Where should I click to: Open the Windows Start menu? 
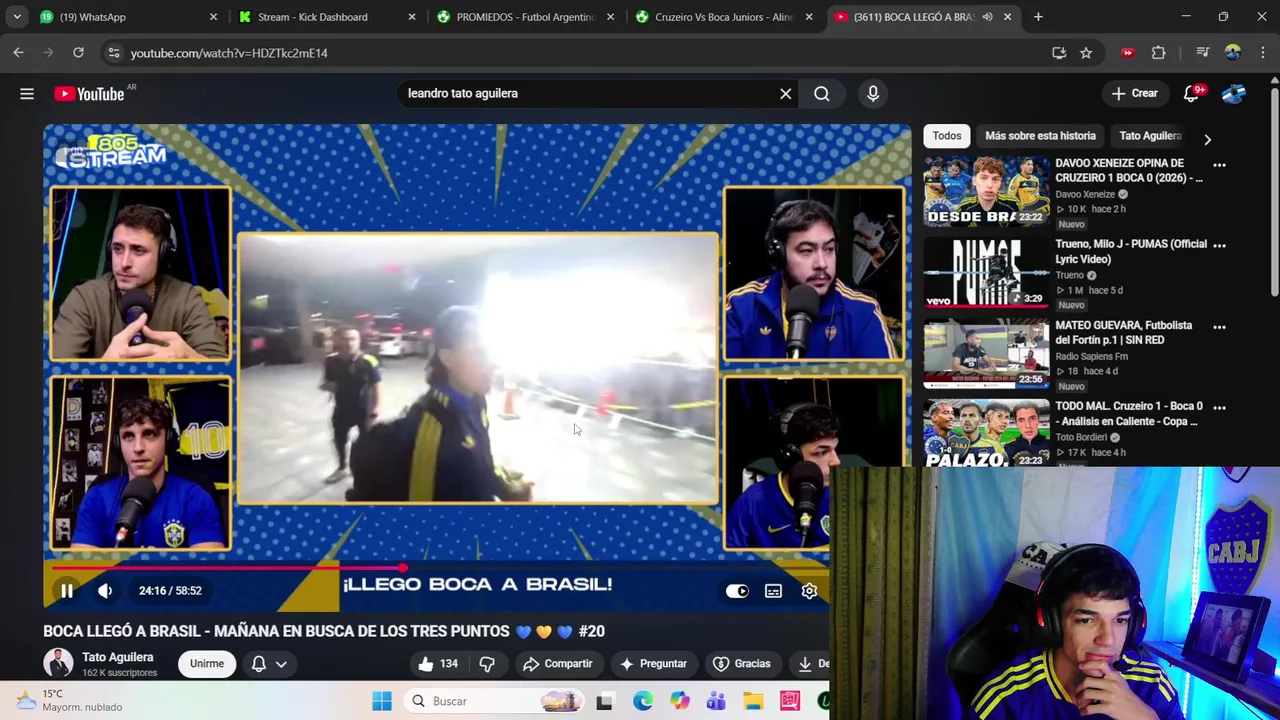click(382, 701)
